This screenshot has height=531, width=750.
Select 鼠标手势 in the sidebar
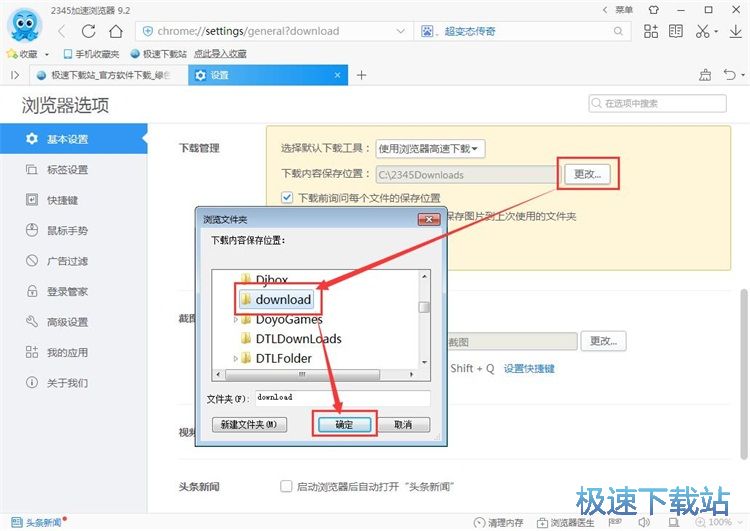(x=74, y=231)
